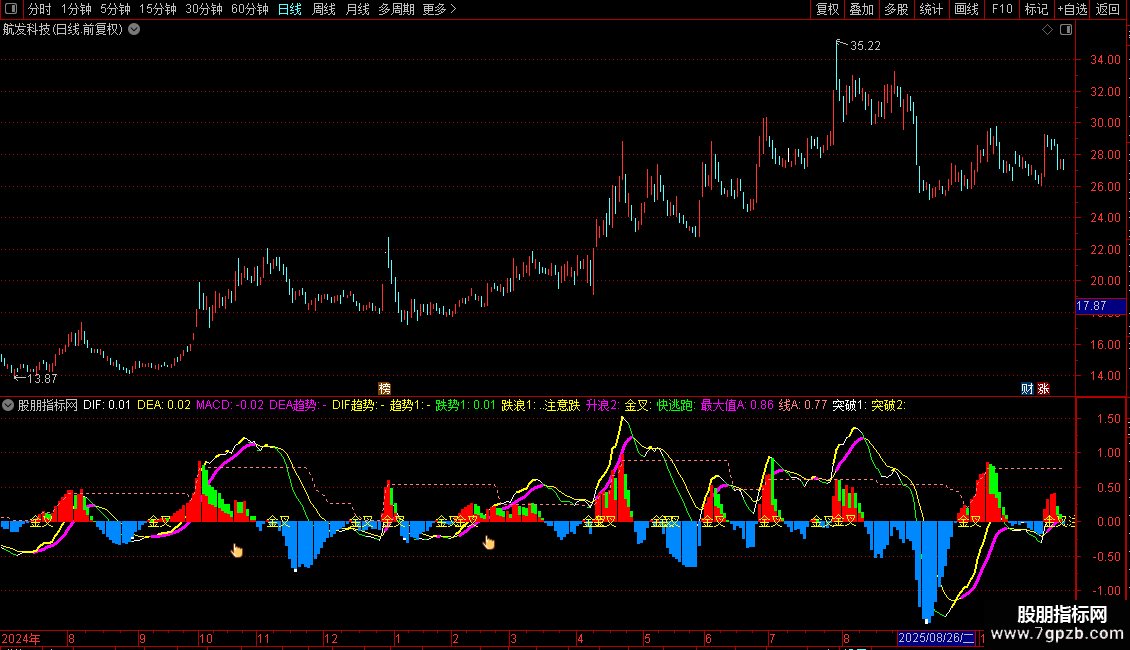Open the 复权 adjustment menu
The width and height of the screenshot is (1130, 650).
tap(827, 9)
